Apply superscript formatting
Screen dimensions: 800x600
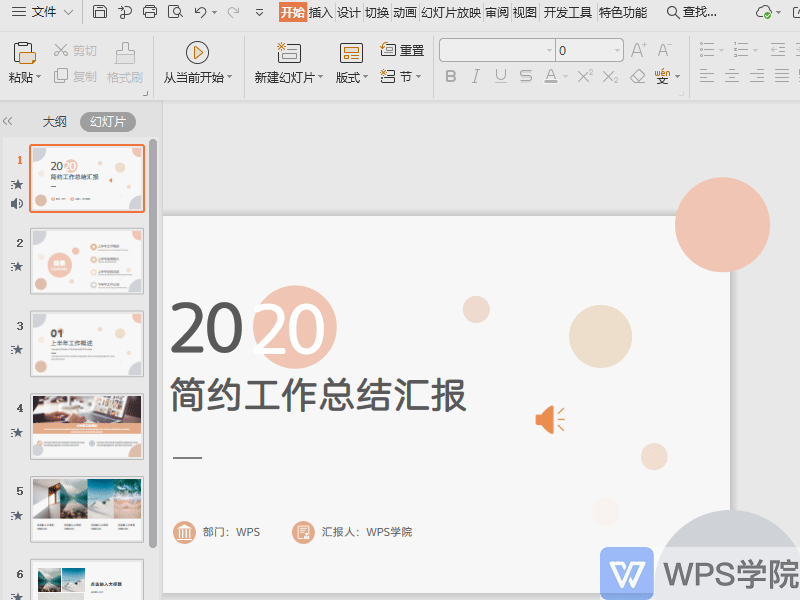click(x=584, y=76)
